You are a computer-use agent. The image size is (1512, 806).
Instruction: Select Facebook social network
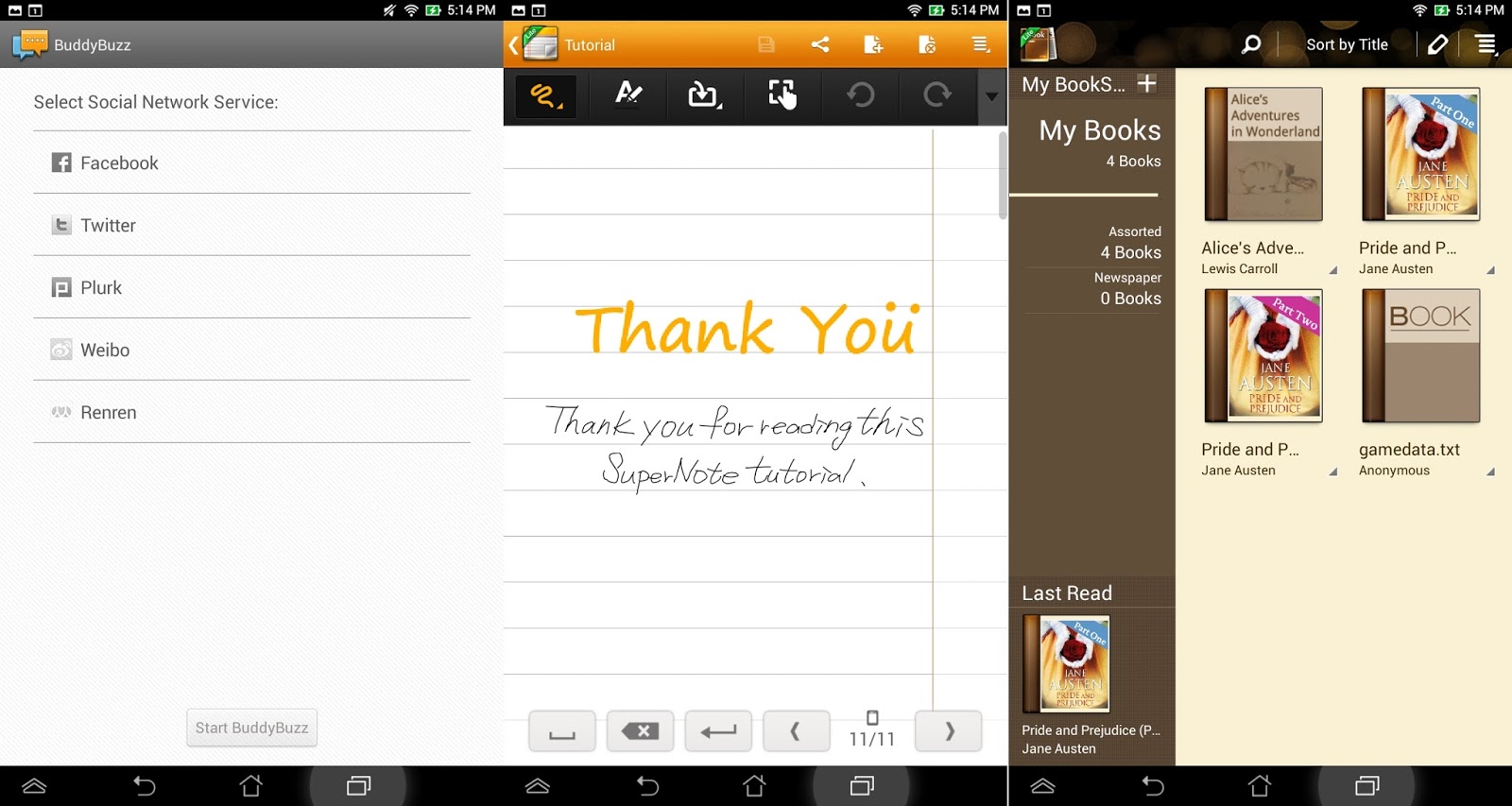(x=251, y=163)
